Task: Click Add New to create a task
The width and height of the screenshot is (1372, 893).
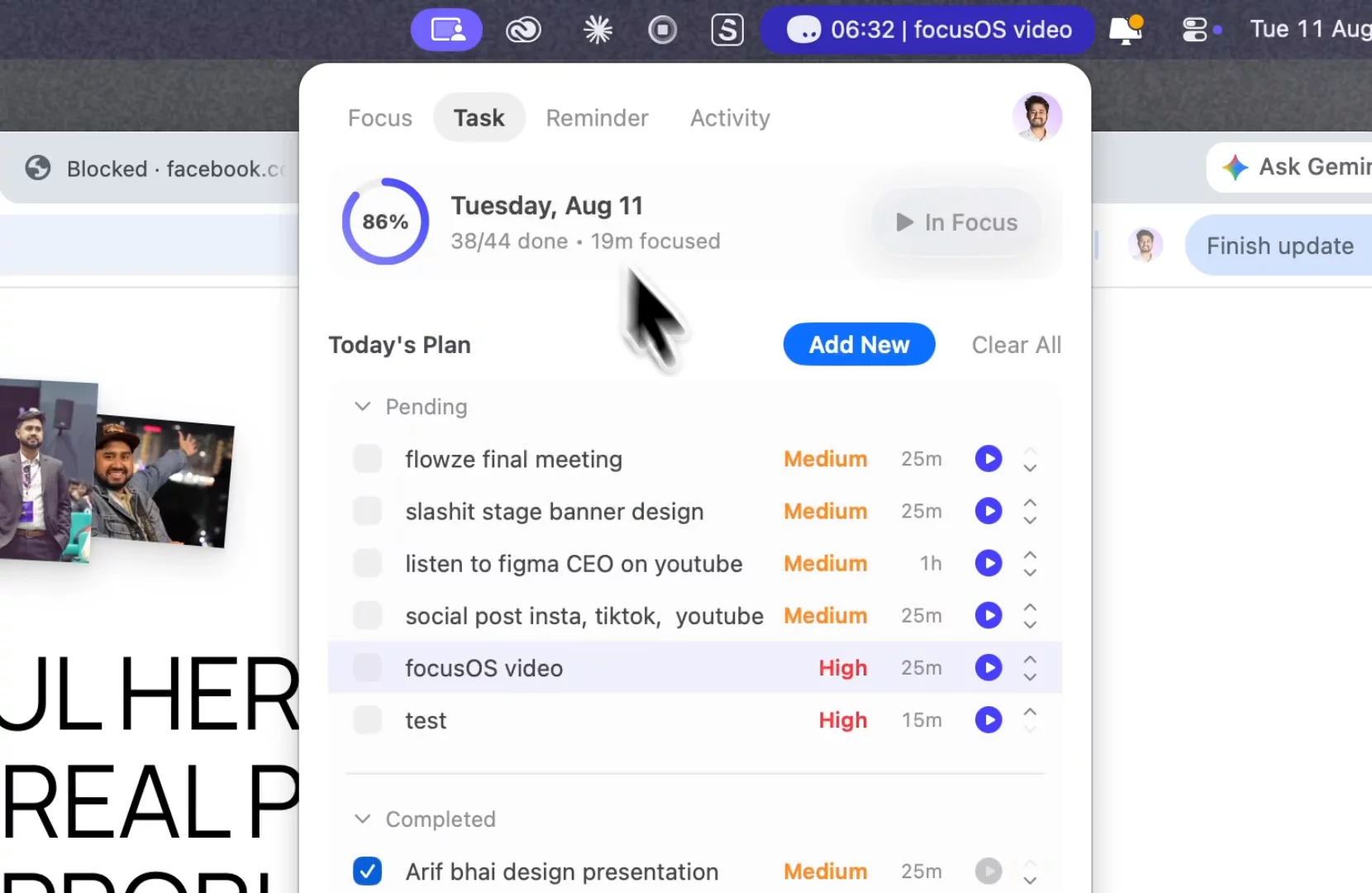Action: [x=860, y=345]
